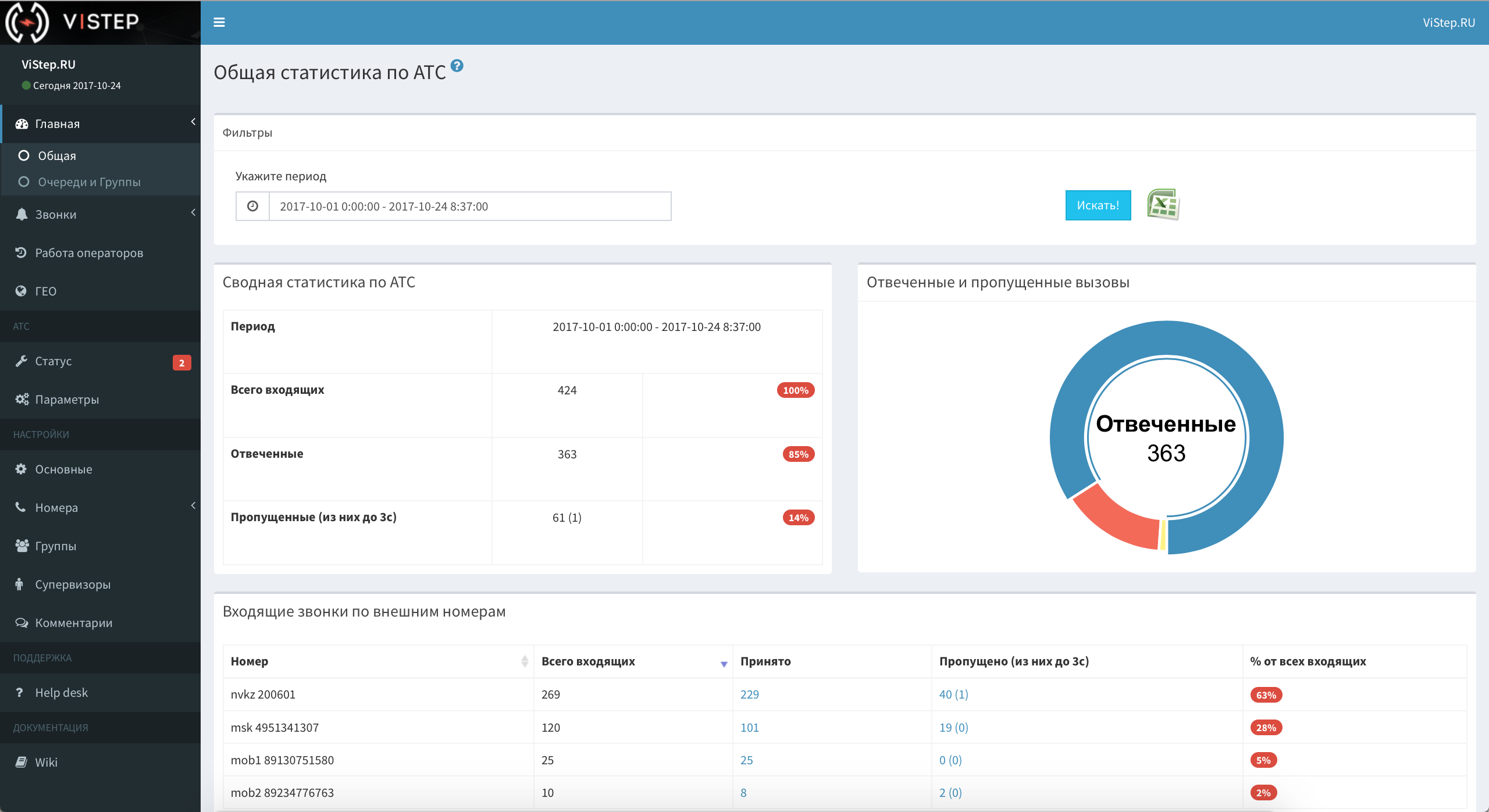The width and height of the screenshot is (1489, 812).
Task: Open accepted calls 229 link for nvkz
Action: 750,694
